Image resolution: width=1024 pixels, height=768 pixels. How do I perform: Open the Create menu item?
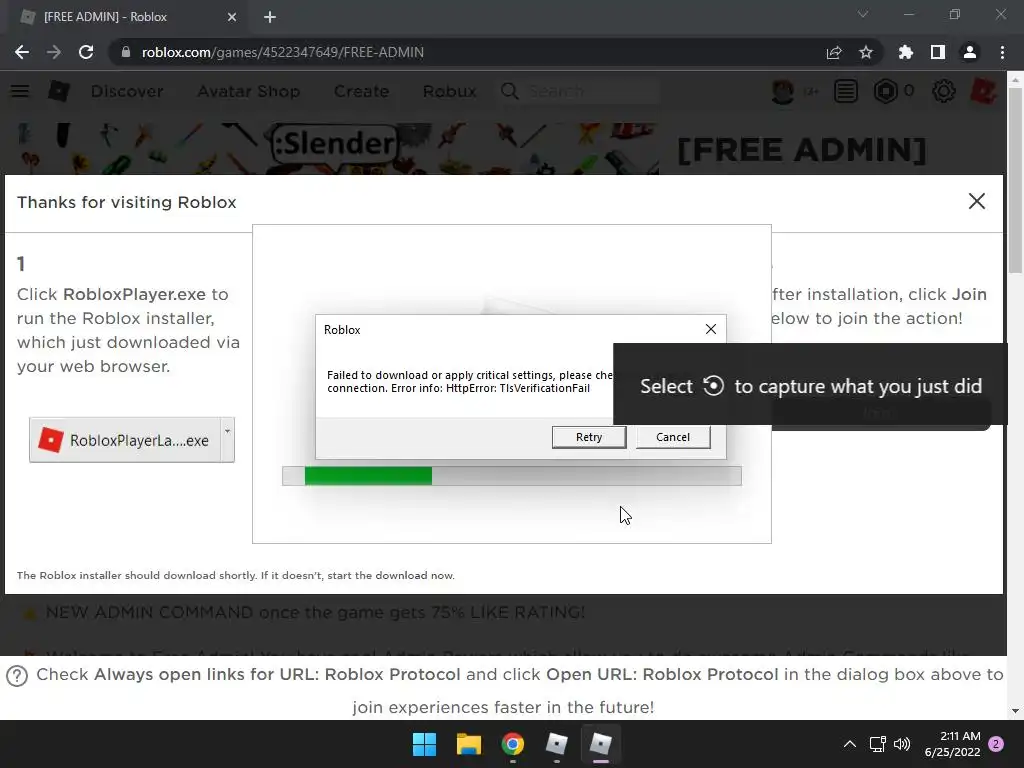point(361,91)
